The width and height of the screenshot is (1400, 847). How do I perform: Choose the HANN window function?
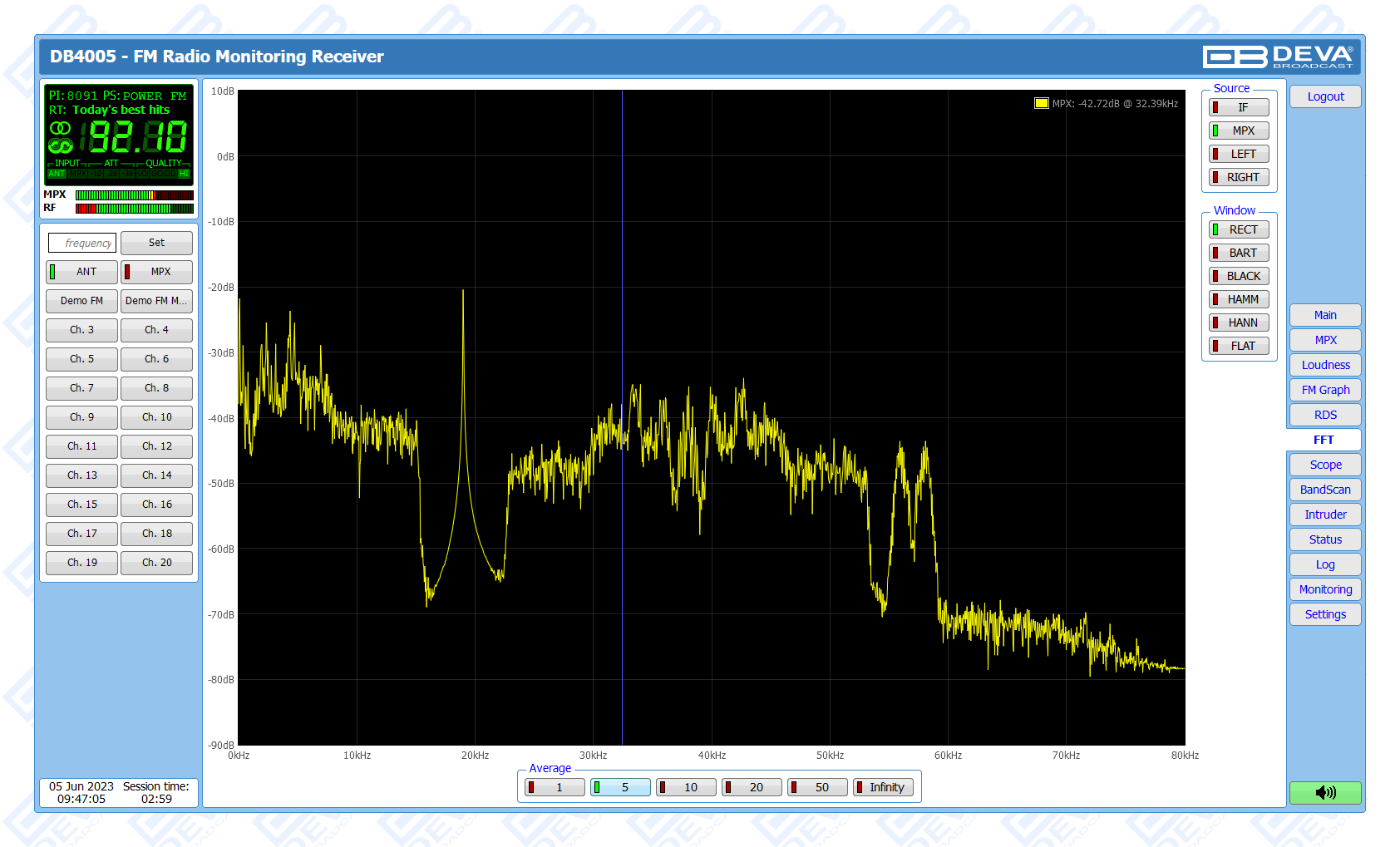[1239, 323]
